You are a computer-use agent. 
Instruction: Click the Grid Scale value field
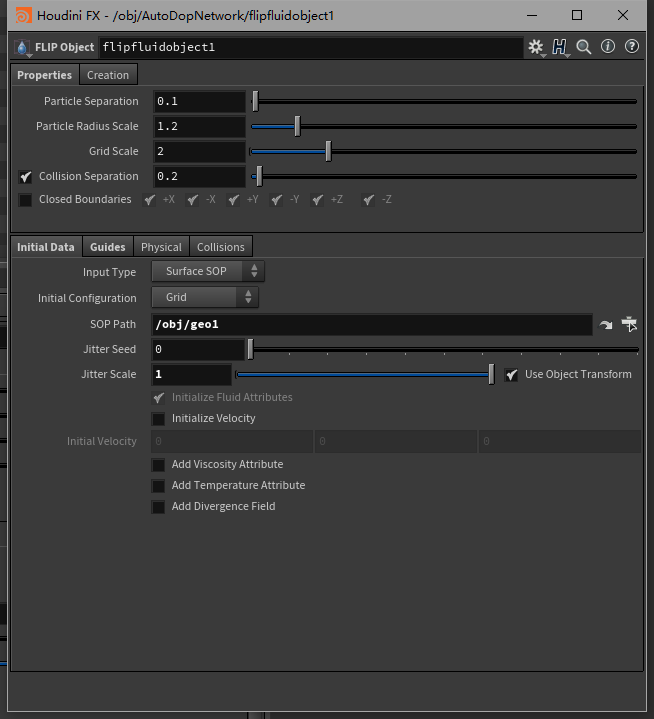[200, 151]
